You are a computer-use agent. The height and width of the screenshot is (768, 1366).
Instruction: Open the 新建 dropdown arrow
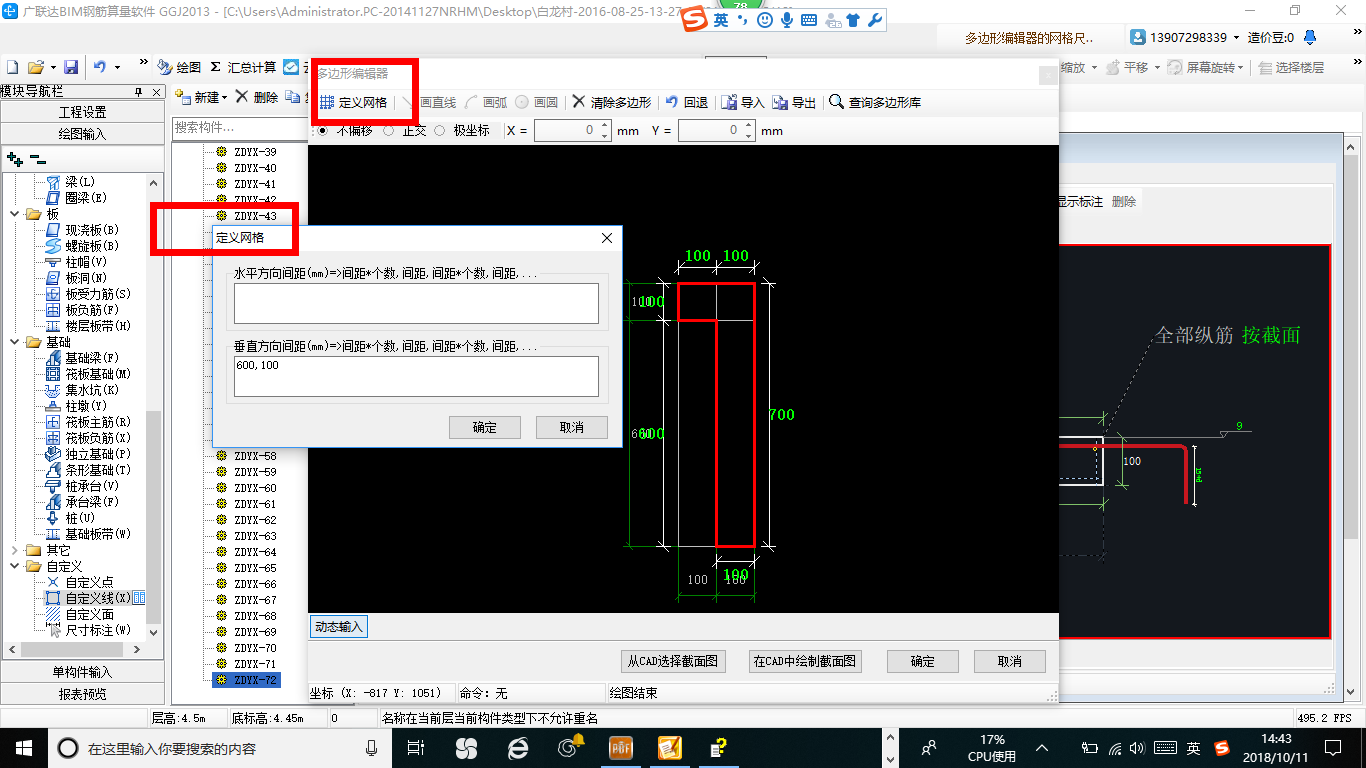225,98
